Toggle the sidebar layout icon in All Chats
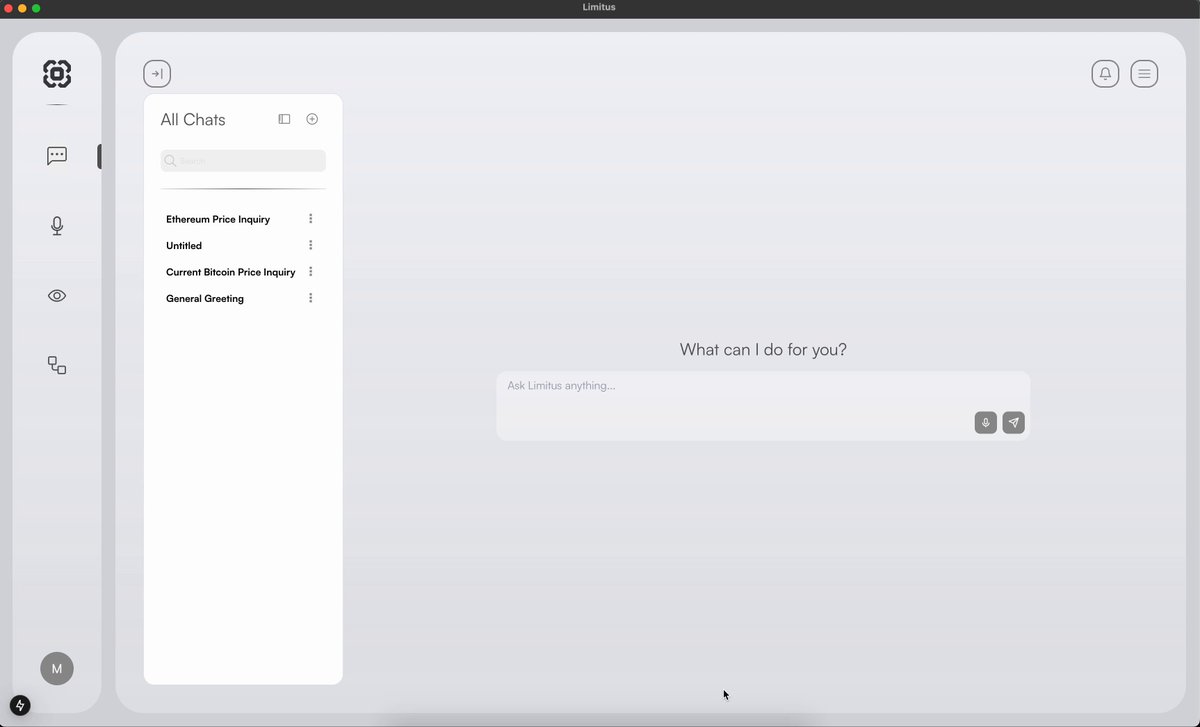1200x727 pixels. point(284,119)
